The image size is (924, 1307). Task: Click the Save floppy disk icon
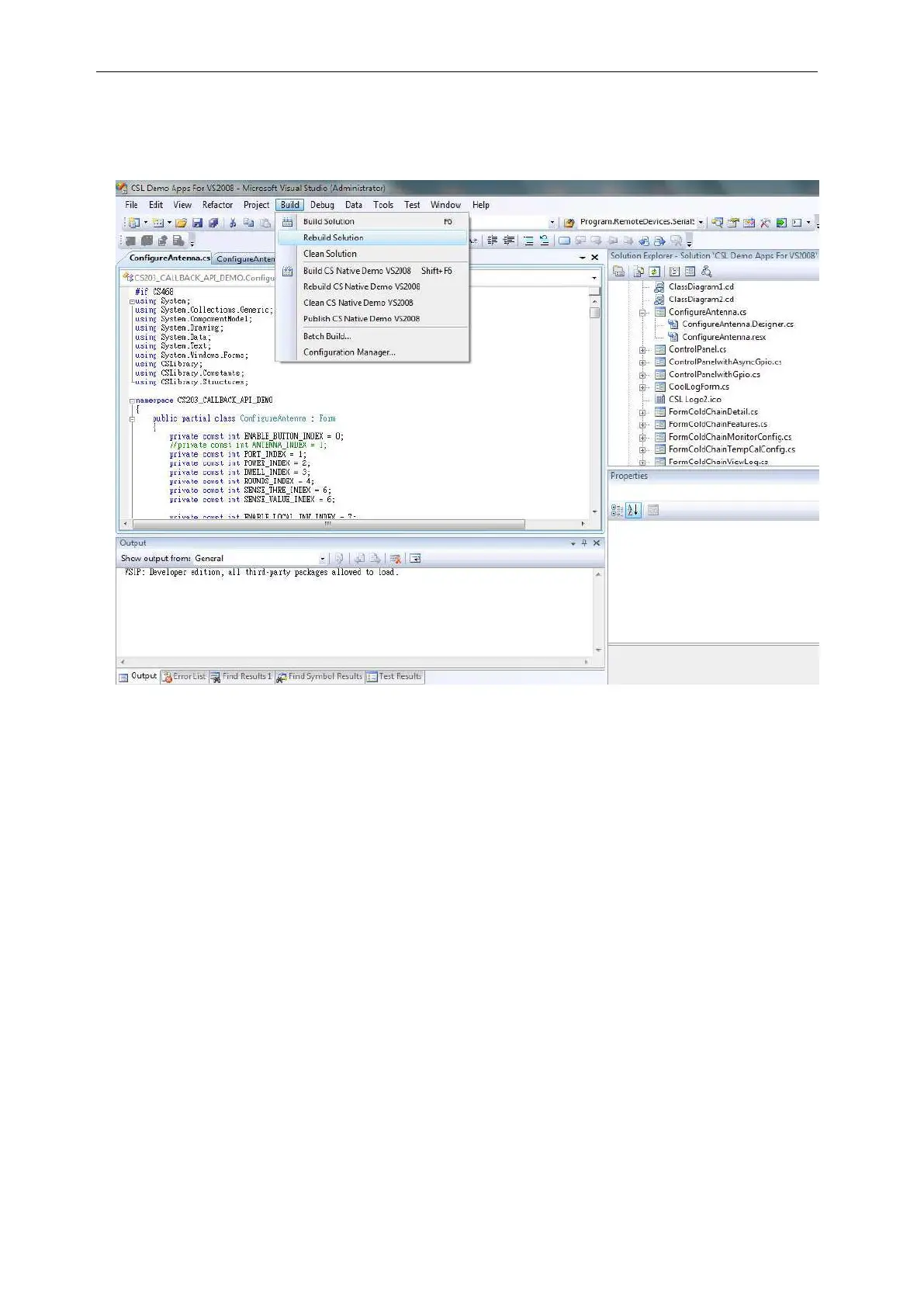[x=198, y=223]
